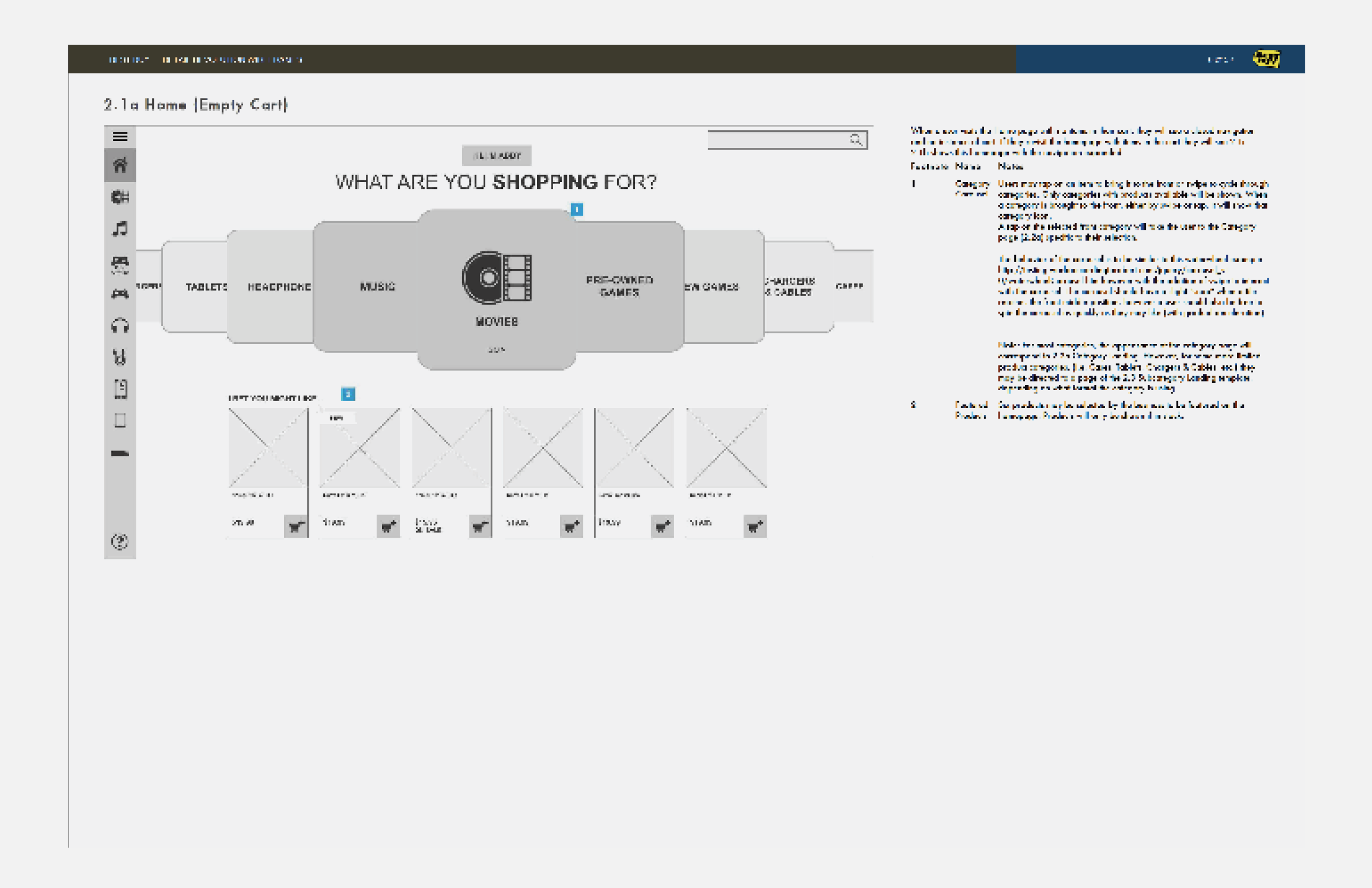Select the tablet outline sidebar icon
Image resolution: width=1372 pixels, height=888 pixels.
click(x=120, y=420)
